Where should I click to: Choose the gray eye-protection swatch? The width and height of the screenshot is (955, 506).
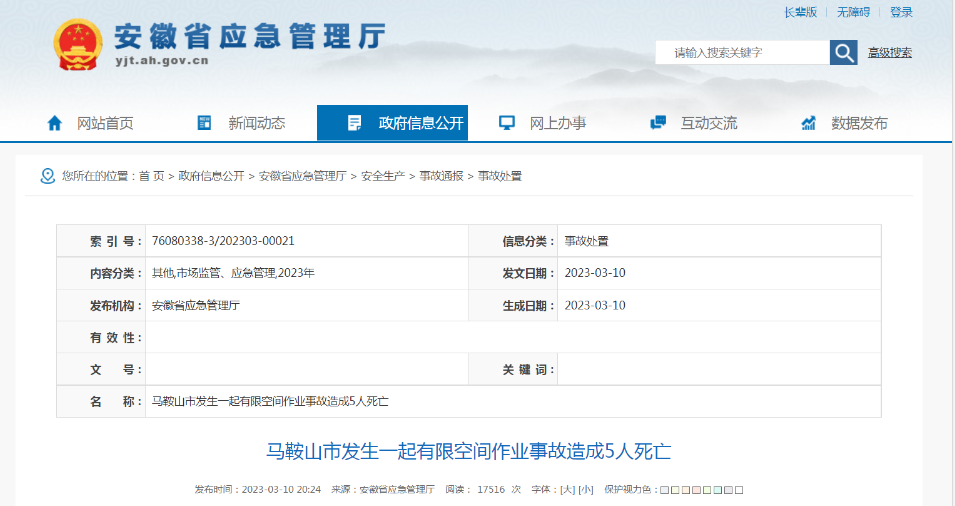[x=728, y=490]
